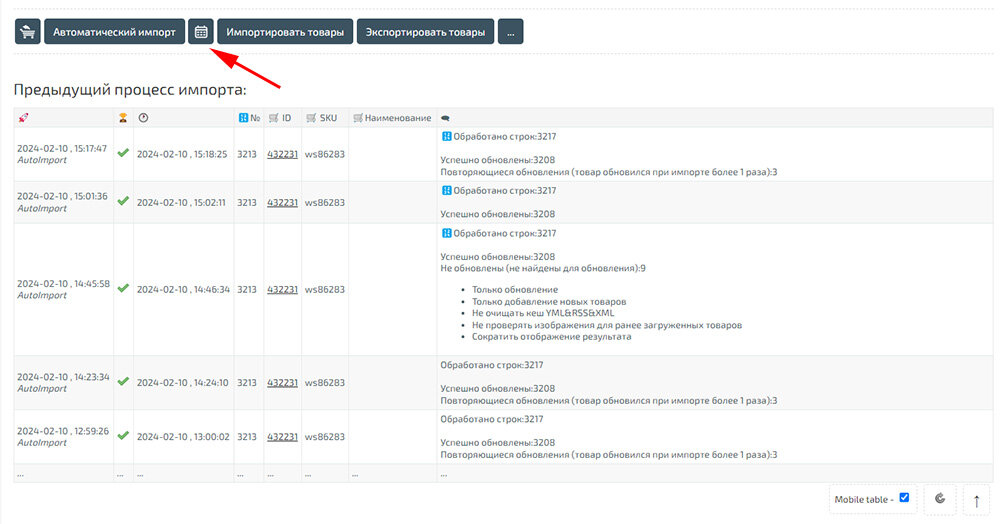Click 'Импортировать товары' button
This screenshot has width=1000, height=524.
[x=285, y=32]
